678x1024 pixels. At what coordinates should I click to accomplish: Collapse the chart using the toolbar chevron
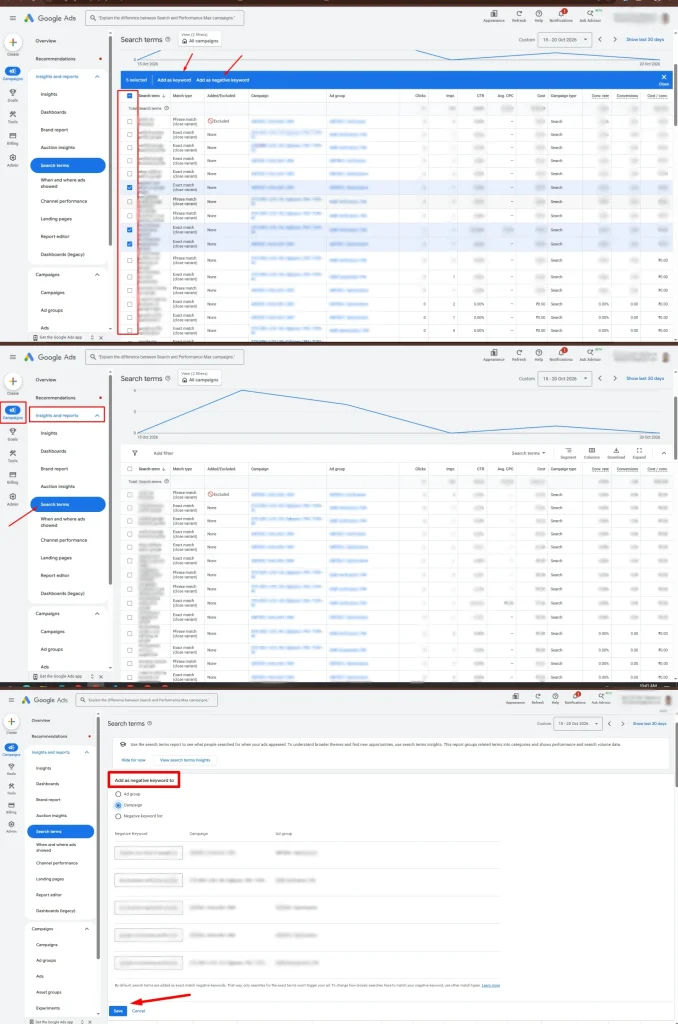point(664,453)
